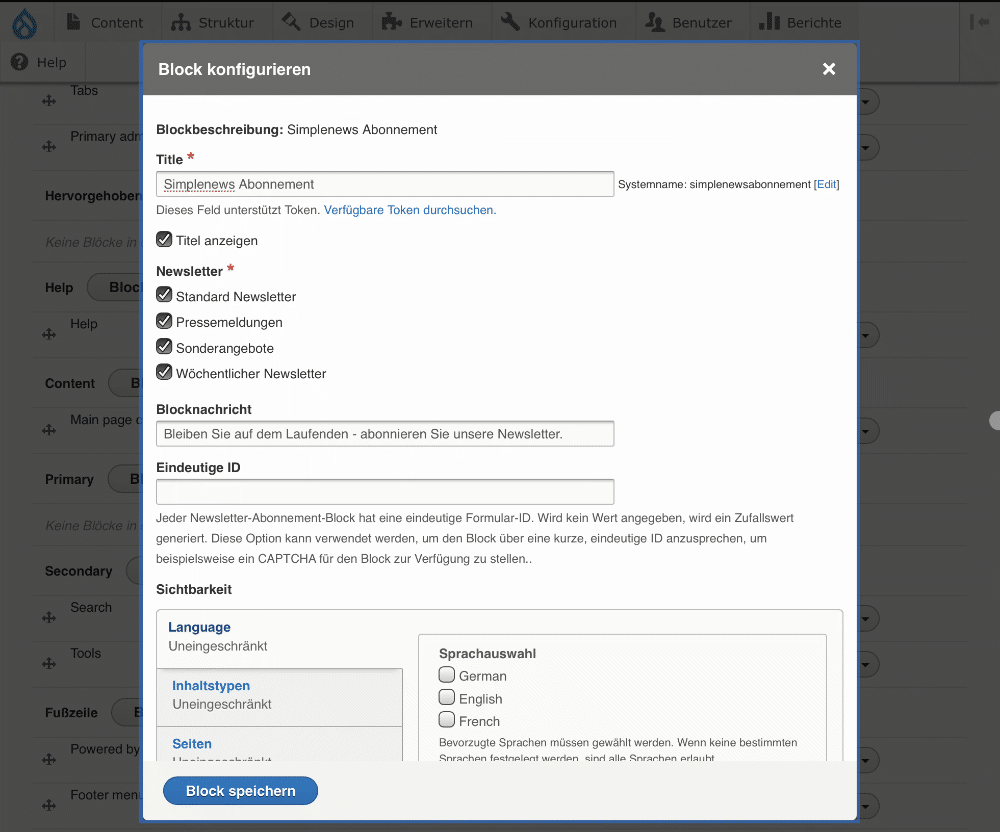Screen dimensions: 1000x832
Task: Click drag handle icon for Tabs row
Action: click(x=49, y=101)
